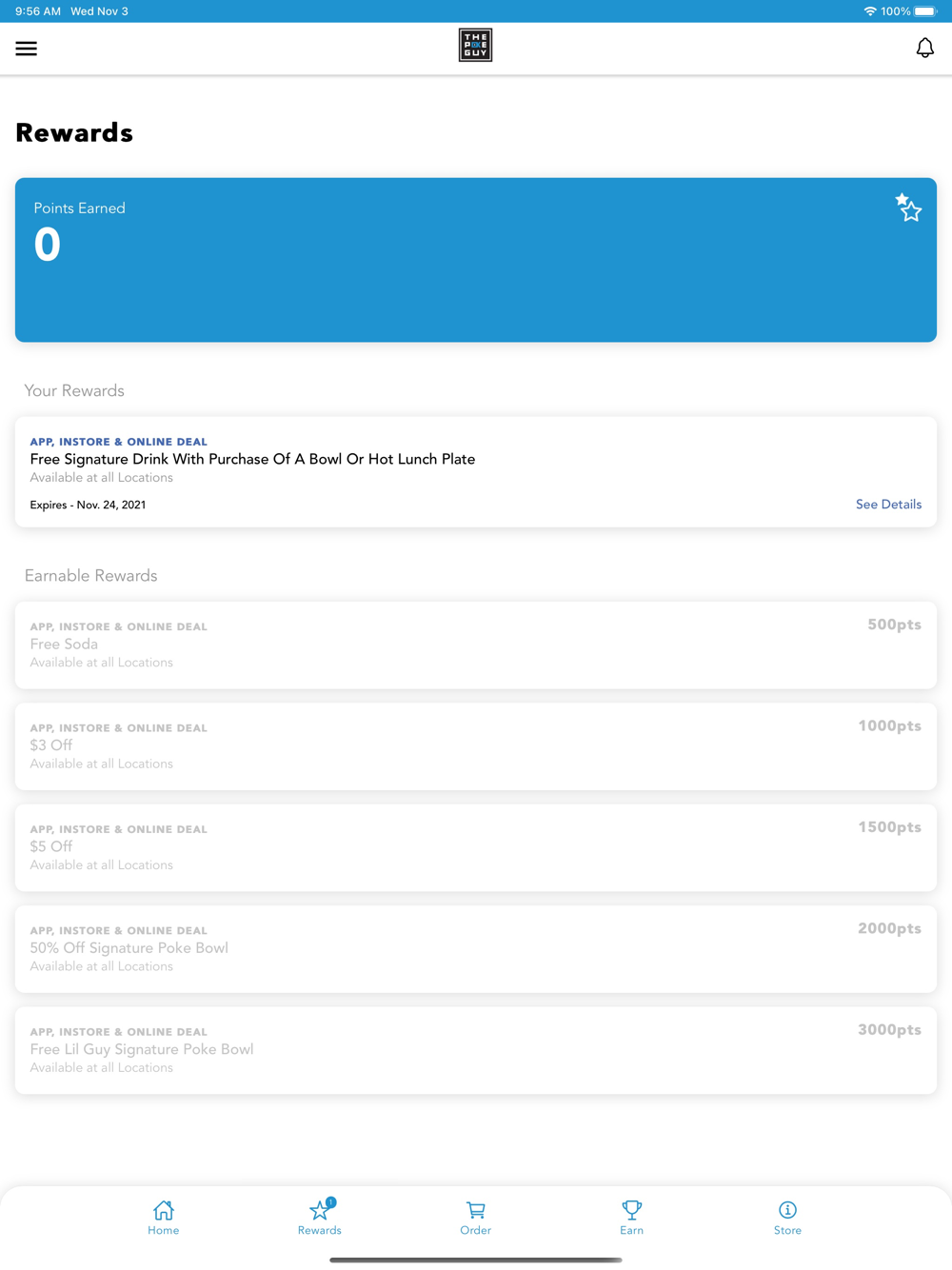Open the hamburger menu
Screen dimensions: 952x1270
coord(27,49)
